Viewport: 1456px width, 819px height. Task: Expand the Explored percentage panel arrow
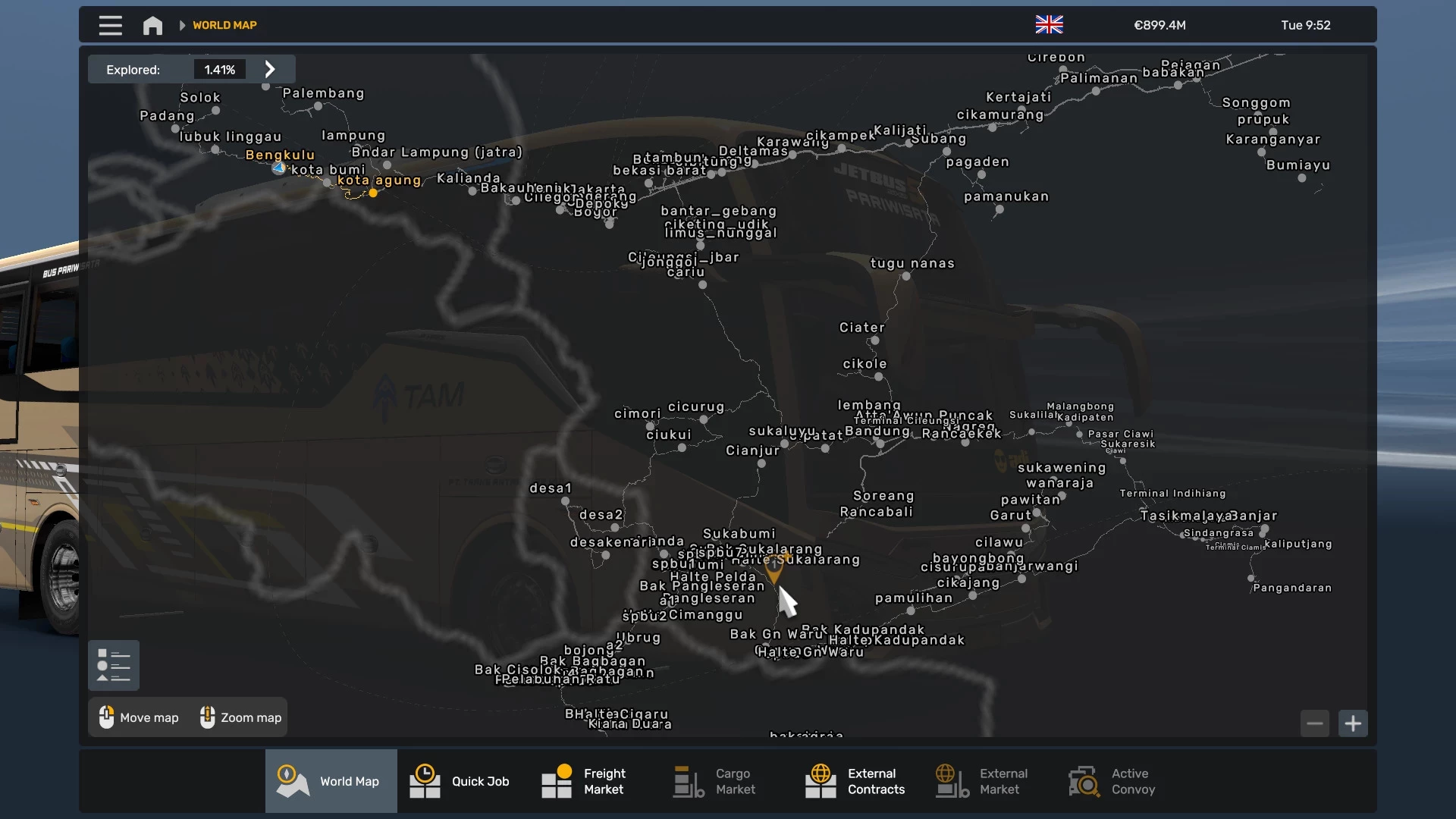point(270,70)
